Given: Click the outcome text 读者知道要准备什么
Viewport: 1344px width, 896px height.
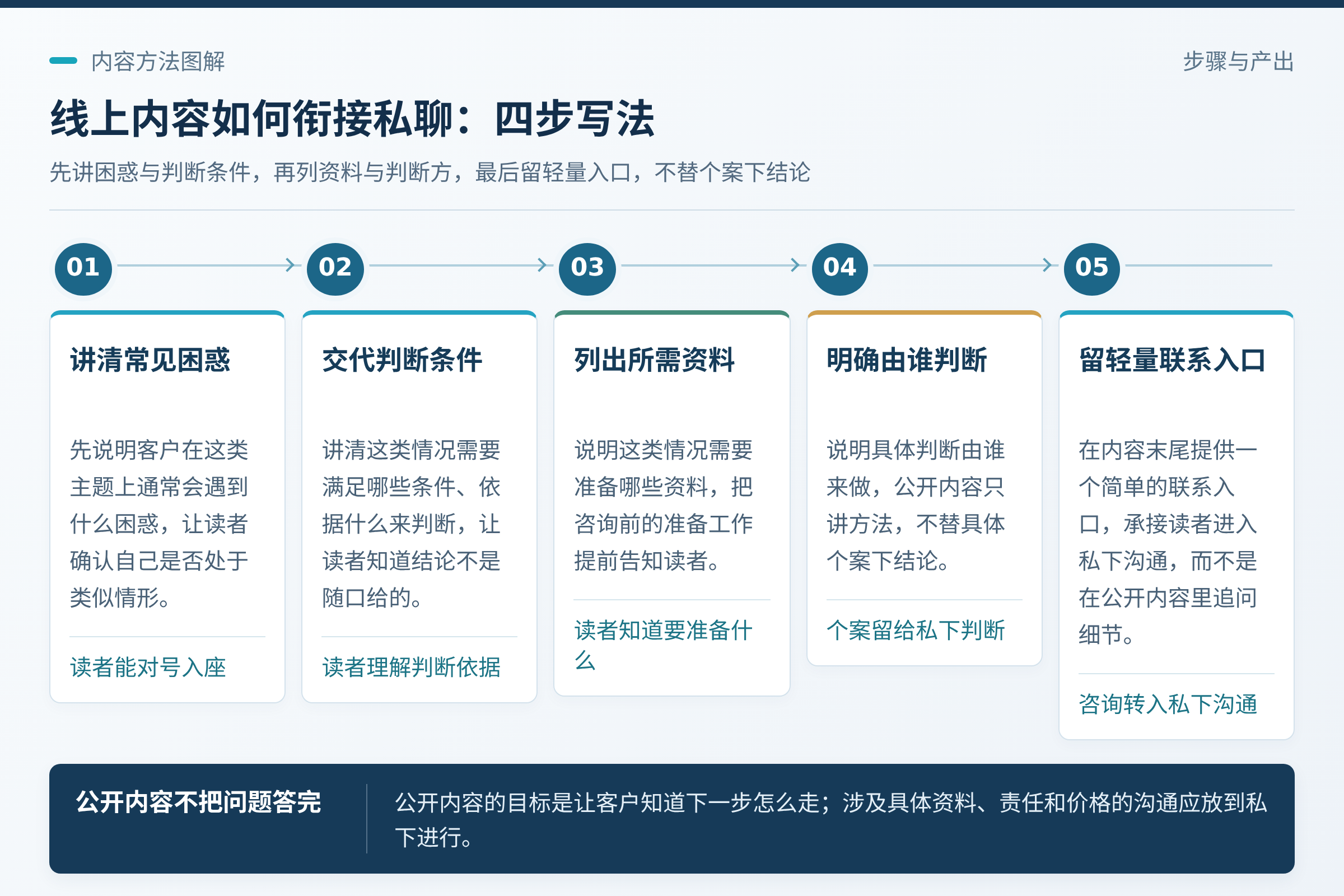Looking at the screenshot, I should coord(664,645).
